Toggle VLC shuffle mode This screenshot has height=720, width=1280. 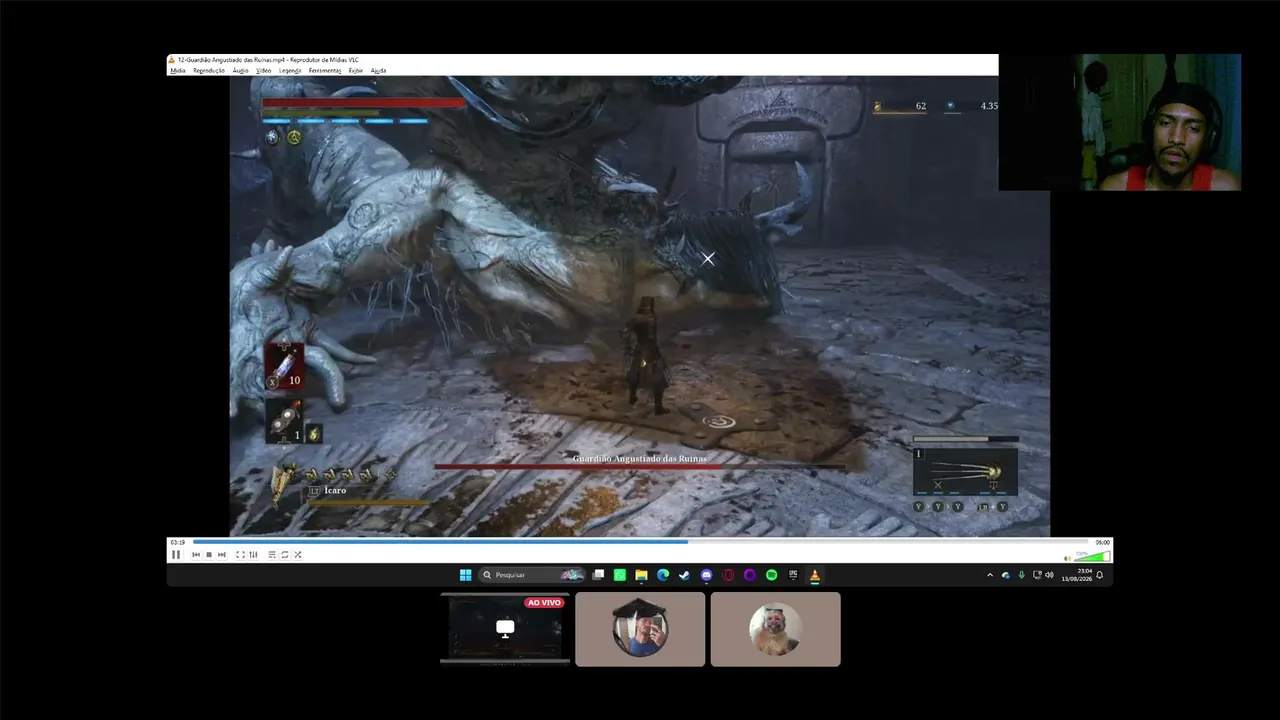pos(298,555)
